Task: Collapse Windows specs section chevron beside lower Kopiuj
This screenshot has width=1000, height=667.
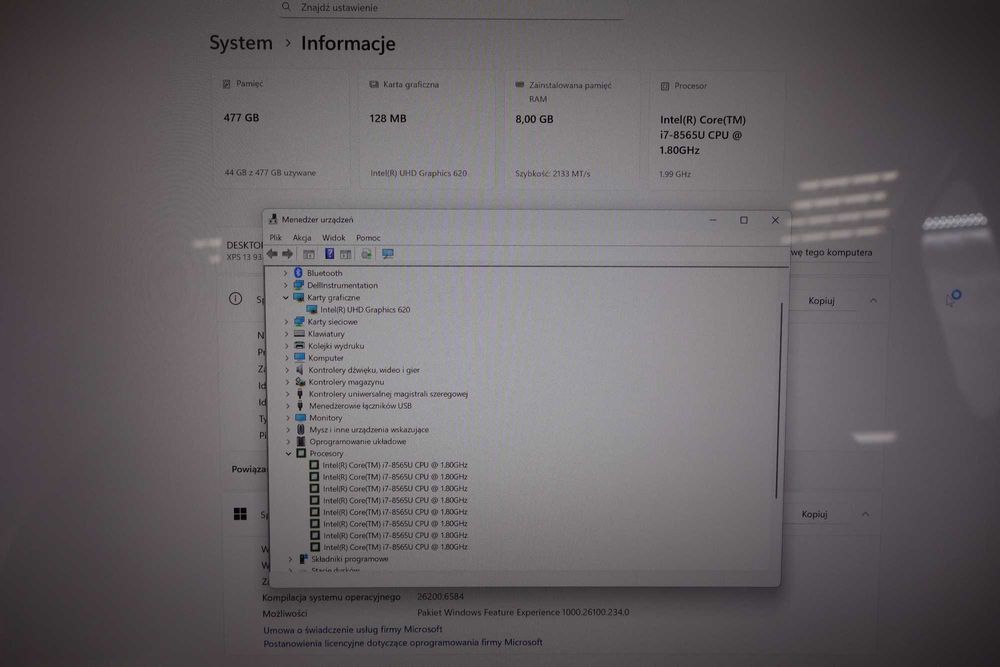Action: [865, 514]
